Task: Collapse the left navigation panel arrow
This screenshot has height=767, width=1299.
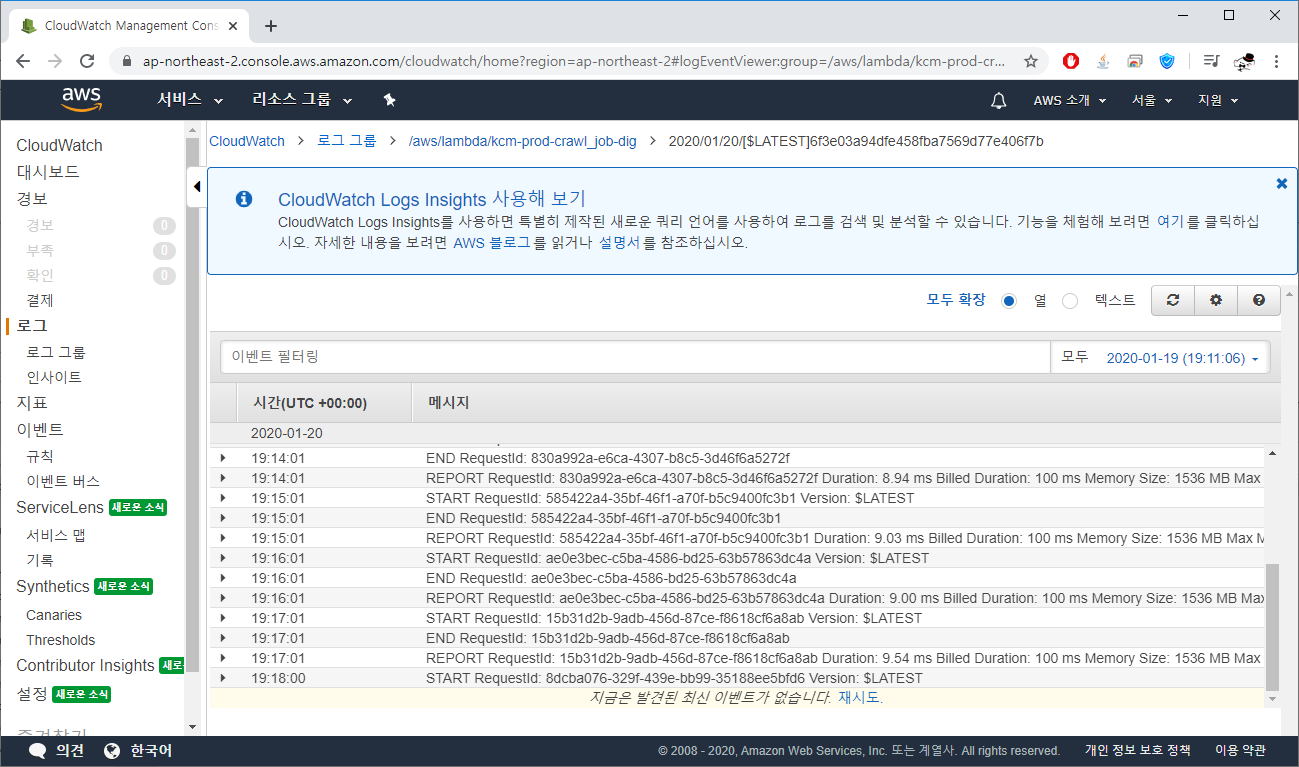Action: [196, 187]
